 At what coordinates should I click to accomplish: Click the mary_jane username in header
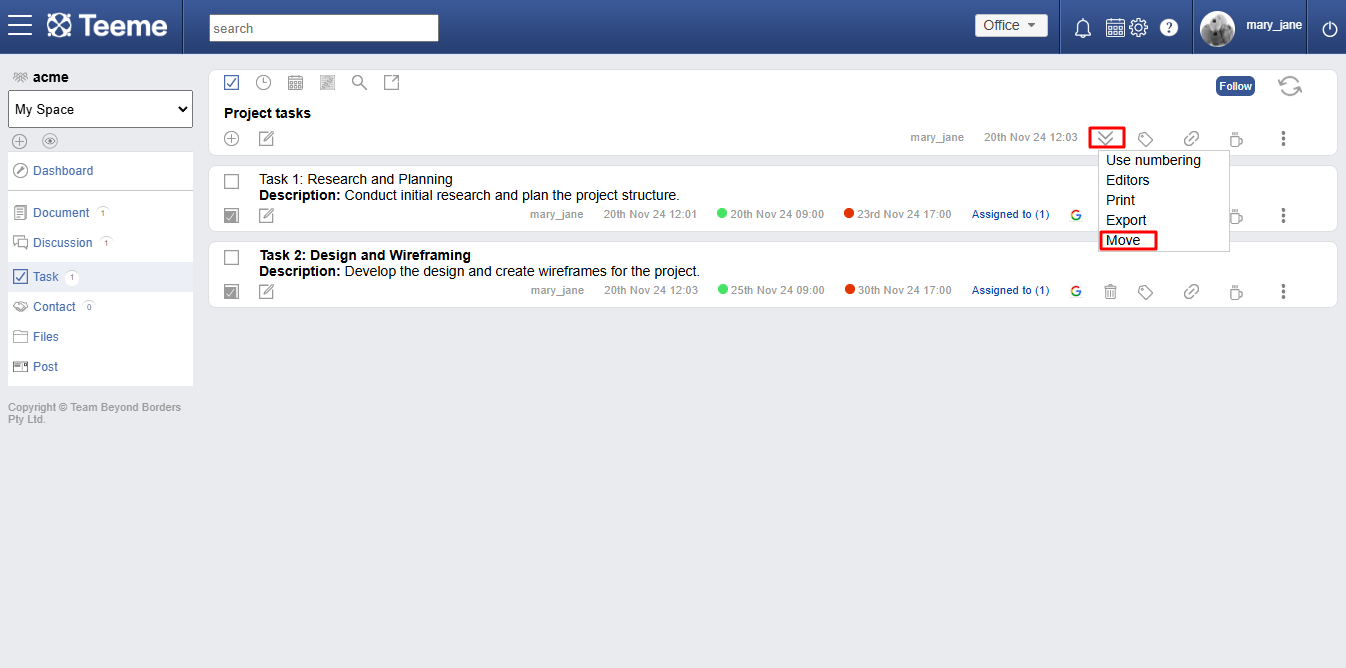pos(1274,25)
